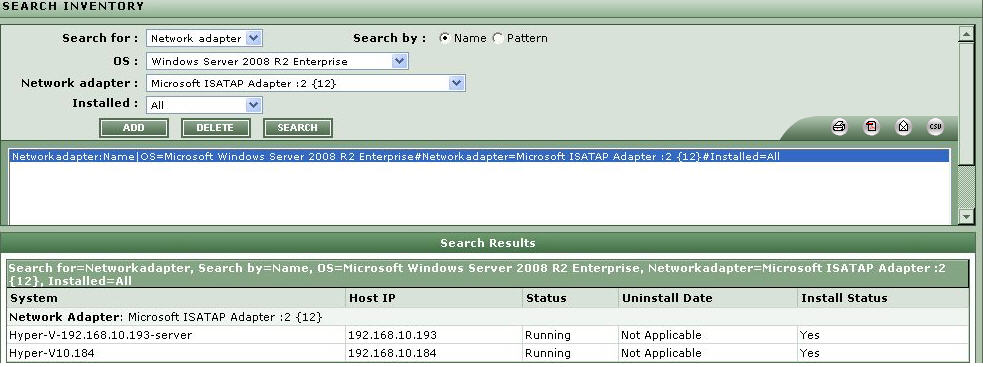
Task: Click Hyper-V-192.168.10.193-server system entry
Action: point(101,335)
